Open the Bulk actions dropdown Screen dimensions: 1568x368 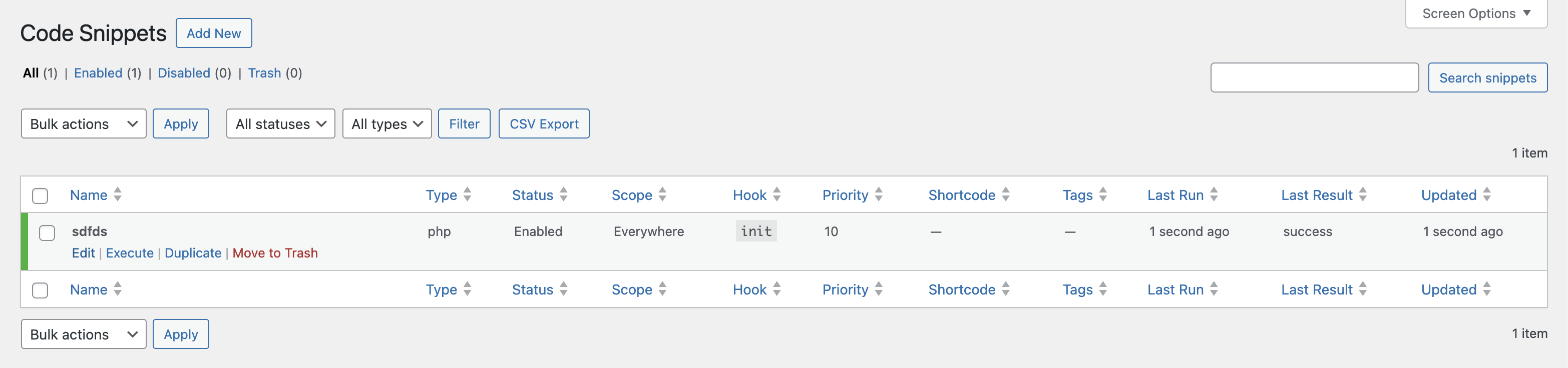[x=83, y=123]
